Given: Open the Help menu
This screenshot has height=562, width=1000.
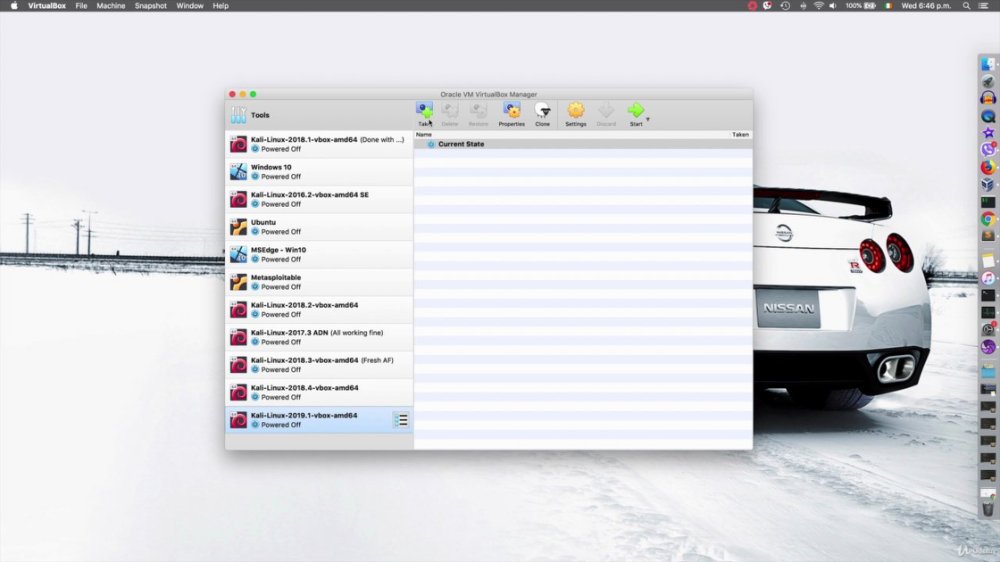Looking at the screenshot, I should 221,6.
